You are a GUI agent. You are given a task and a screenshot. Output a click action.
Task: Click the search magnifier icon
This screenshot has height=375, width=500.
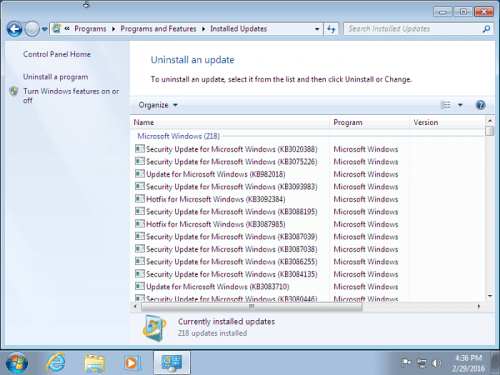coord(486,29)
